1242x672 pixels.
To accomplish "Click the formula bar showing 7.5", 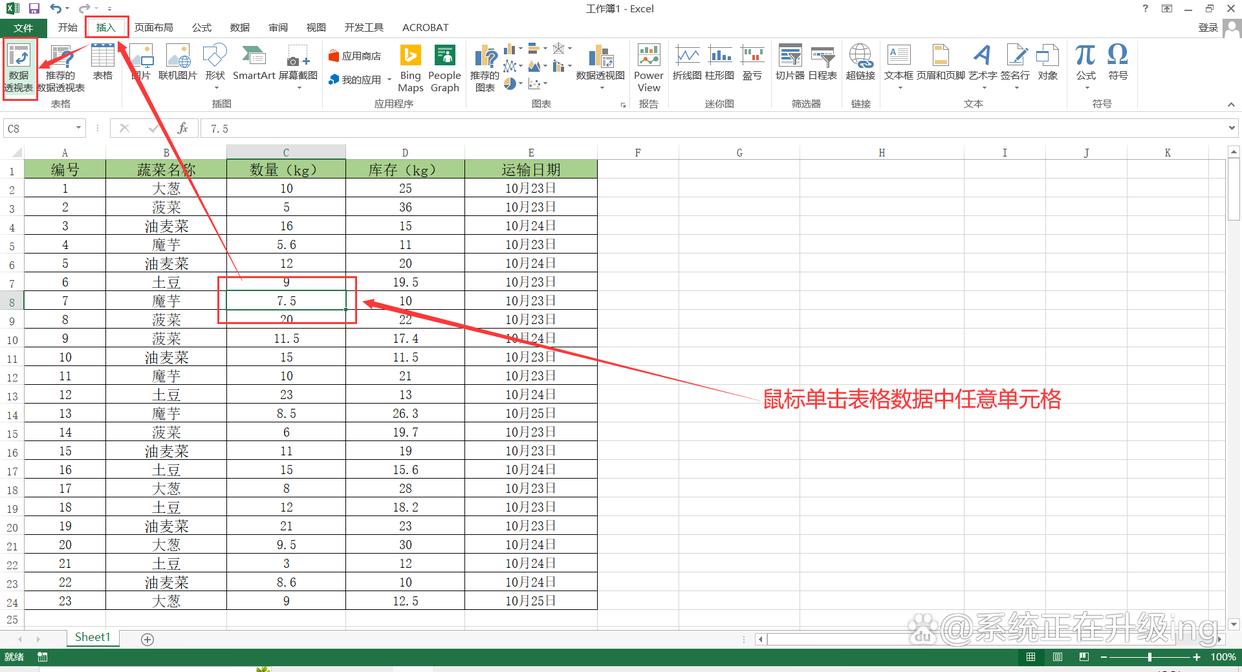I will coord(712,128).
